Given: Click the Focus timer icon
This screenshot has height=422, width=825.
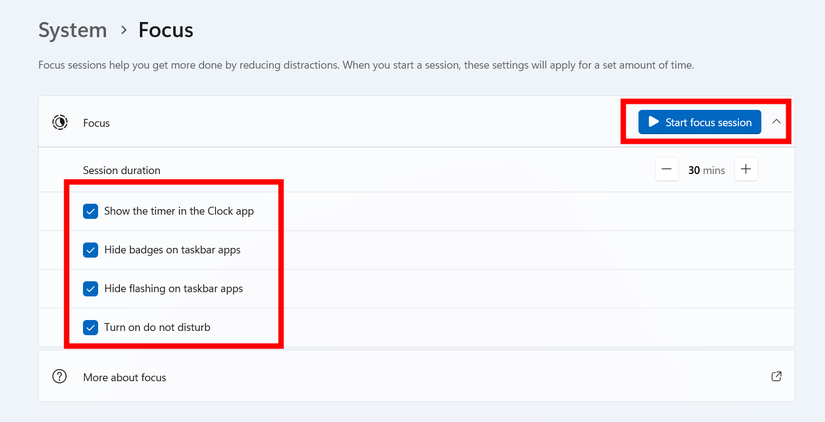Looking at the screenshot, I should coord(59,123).
